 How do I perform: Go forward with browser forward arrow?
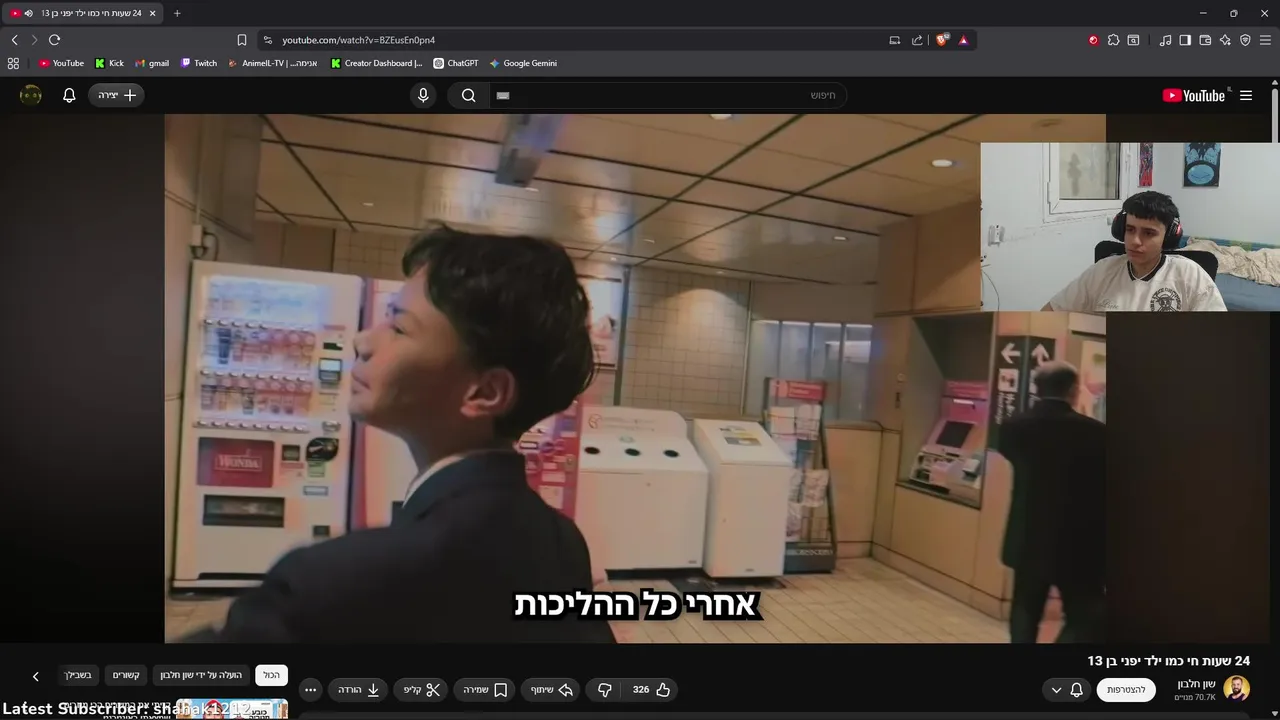tap(34, 40)
